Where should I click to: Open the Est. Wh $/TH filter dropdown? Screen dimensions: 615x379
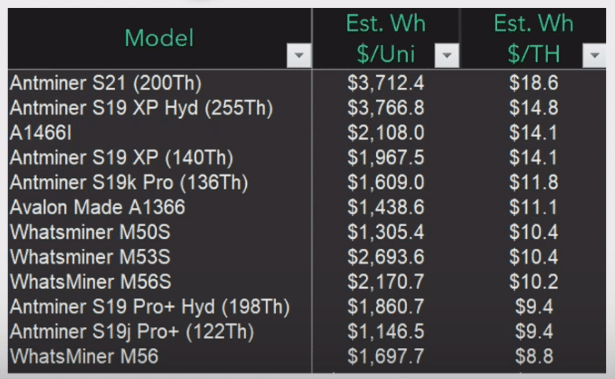coord(595,55)
